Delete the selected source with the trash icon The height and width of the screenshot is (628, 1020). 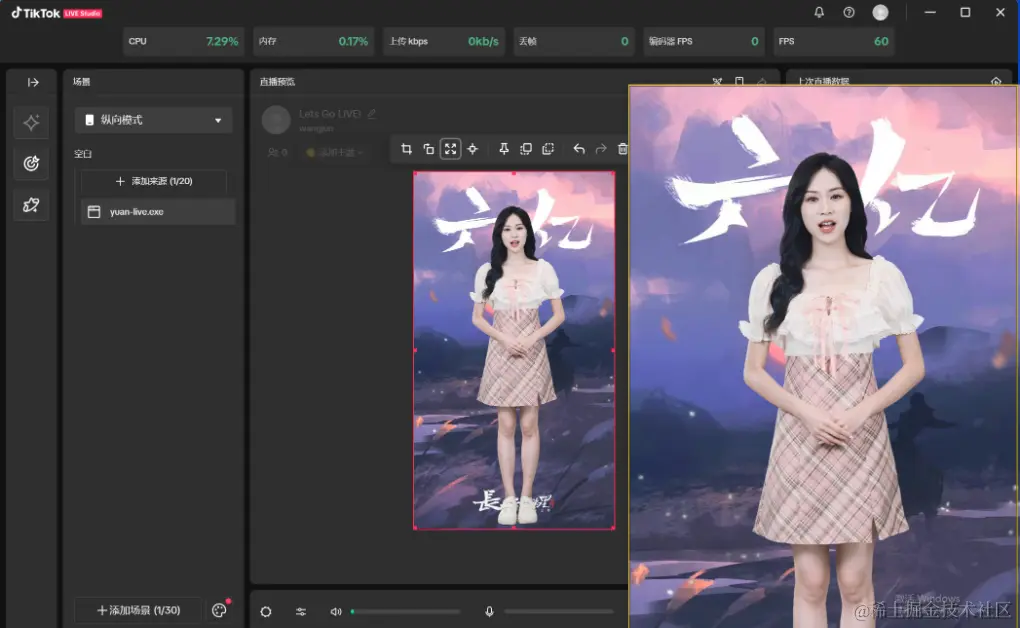coord(623,149)
